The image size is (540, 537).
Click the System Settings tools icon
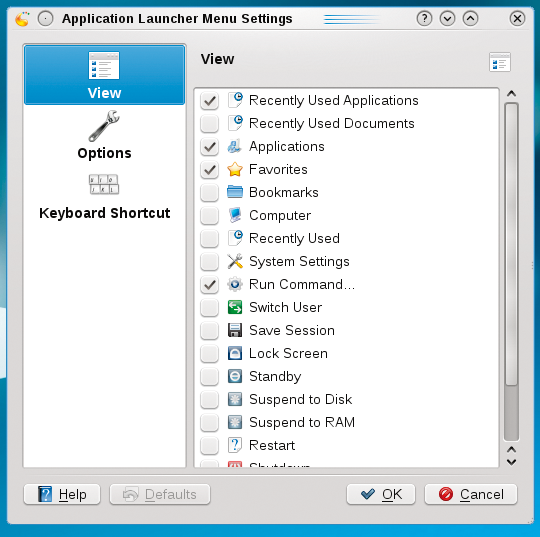pyautogui.click(x=235, y=261)
